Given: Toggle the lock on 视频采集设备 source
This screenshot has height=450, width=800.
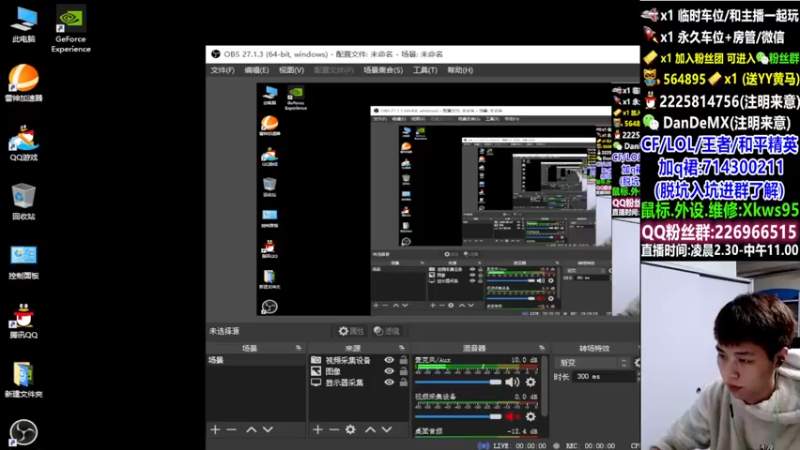Looking at the screenshot, I should 403,360.
